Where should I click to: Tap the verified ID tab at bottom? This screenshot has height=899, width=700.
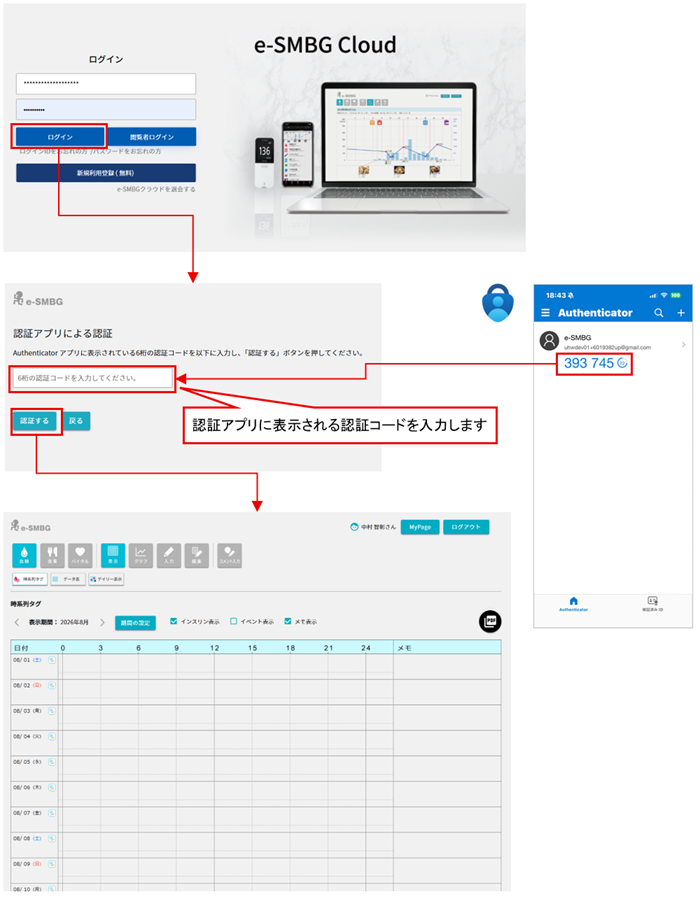(x=652, y=604)
